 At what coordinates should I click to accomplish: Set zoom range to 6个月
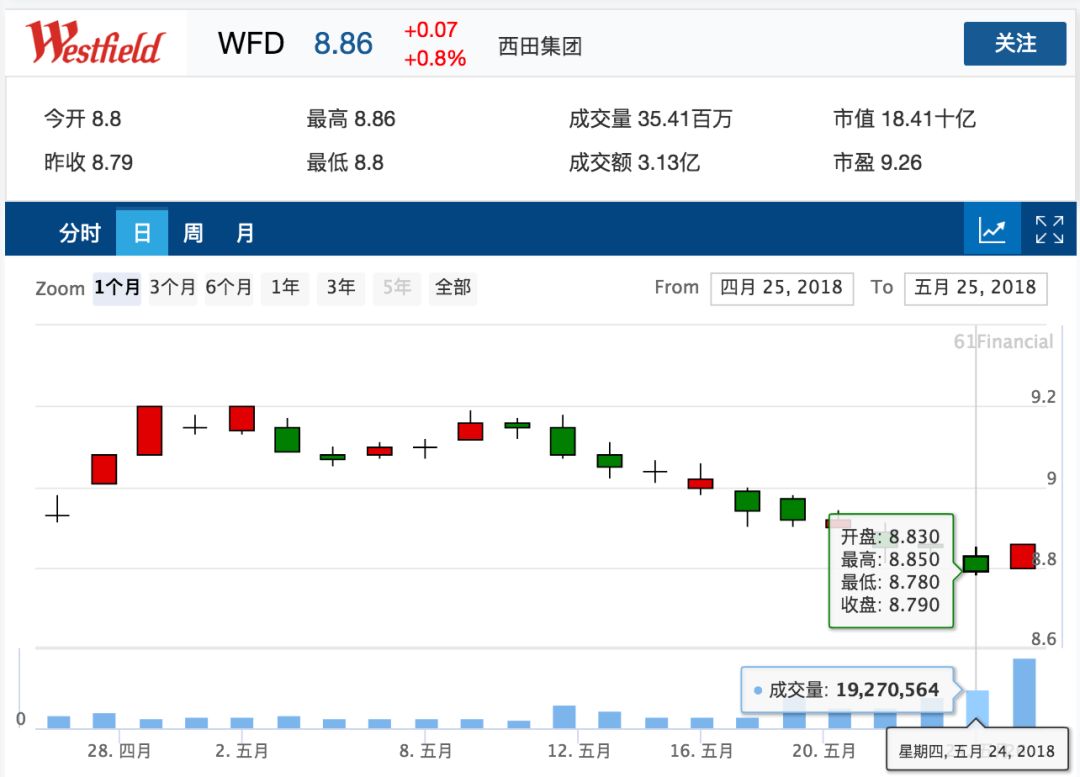tap(229, 287)
